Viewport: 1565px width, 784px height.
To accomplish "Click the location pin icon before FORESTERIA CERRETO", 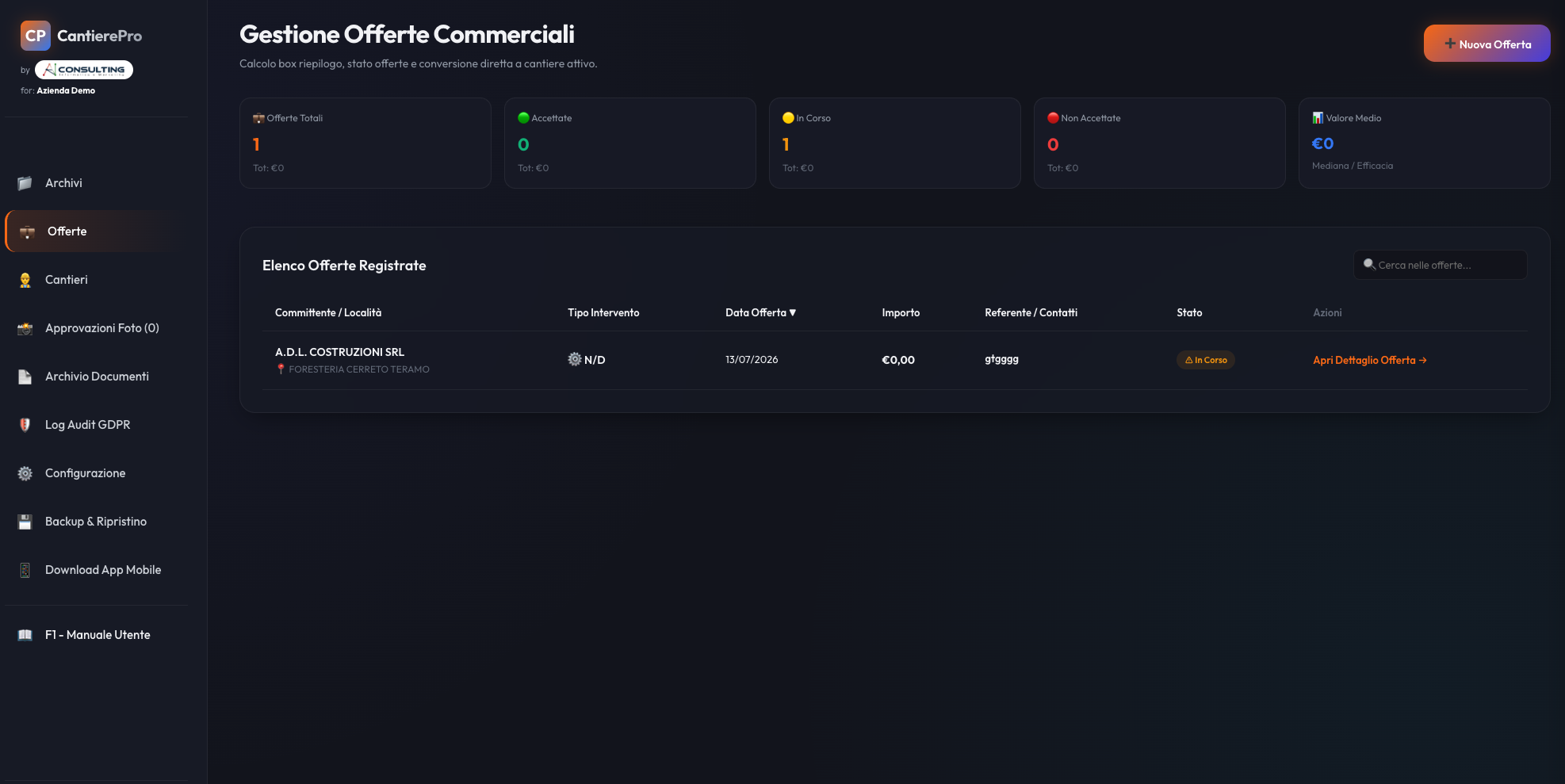I will tap(281, 369).
